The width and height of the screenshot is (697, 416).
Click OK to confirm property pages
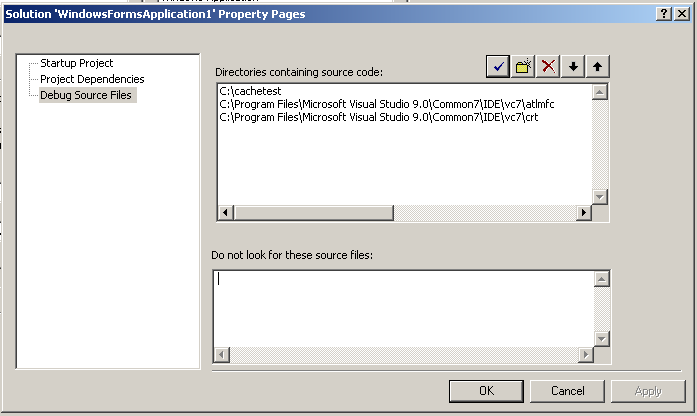[486, 391]
